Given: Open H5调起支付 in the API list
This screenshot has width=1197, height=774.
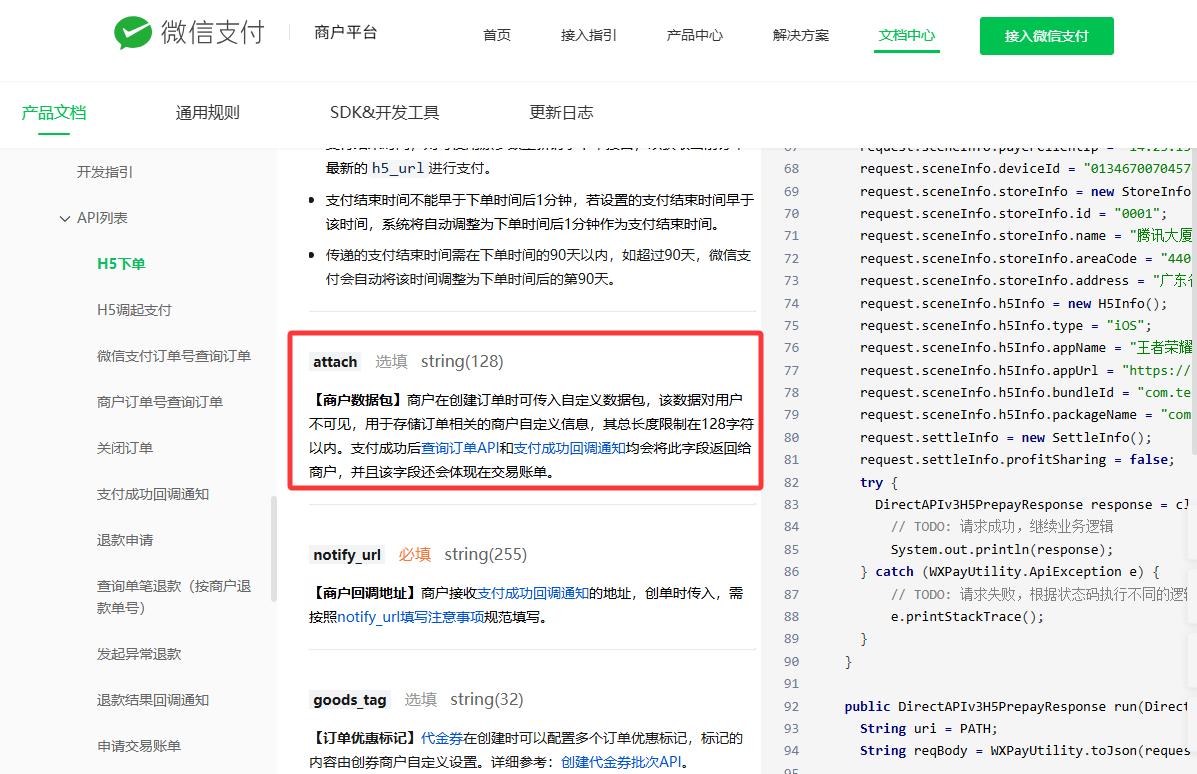Looking at the screenshot, I should pyautogui.click(x=134, y=310).
